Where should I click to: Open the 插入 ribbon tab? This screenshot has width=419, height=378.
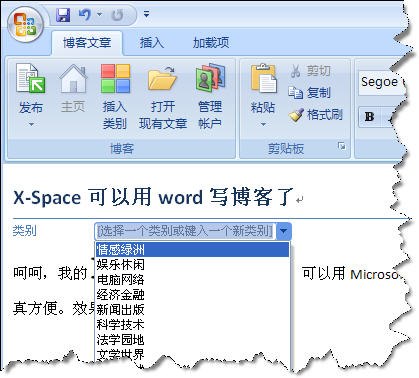tap(152, 43)
